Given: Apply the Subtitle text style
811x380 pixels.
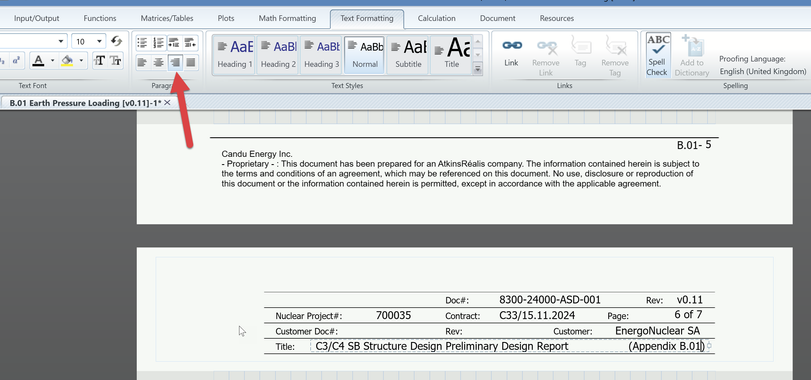Looking at the screenshot, I should [408, 55].
